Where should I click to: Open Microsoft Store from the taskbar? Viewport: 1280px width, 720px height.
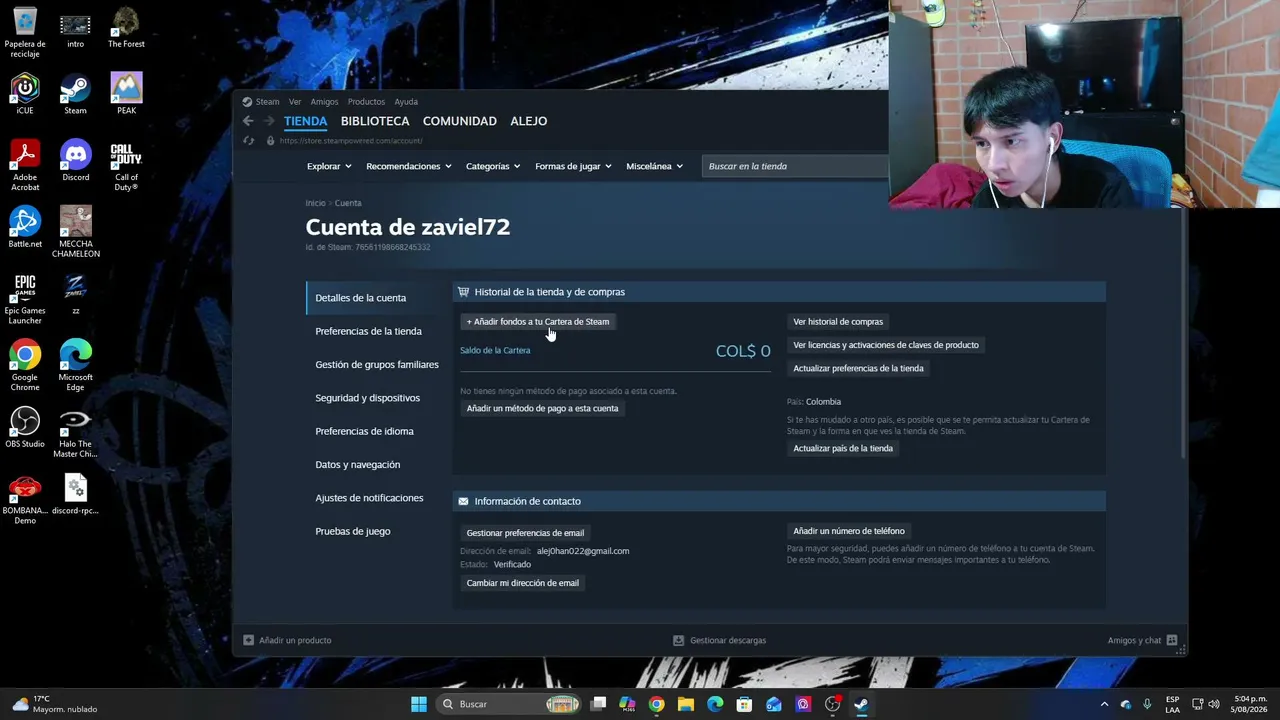click(x=744, y=704)
